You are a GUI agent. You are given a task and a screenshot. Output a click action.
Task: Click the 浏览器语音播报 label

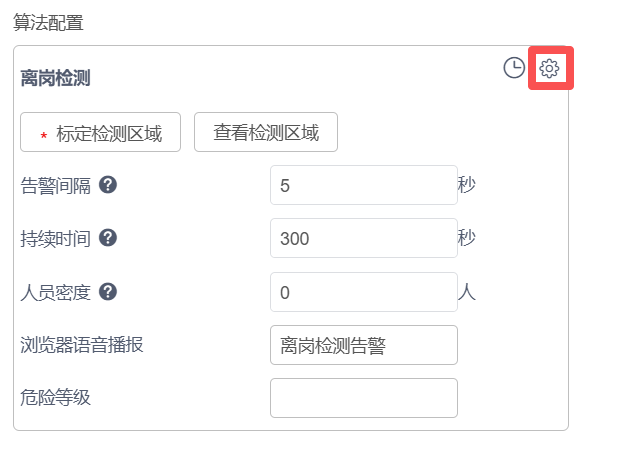click(x=82, y=345)
